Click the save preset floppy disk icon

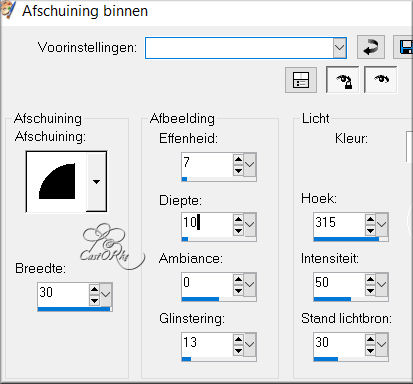[404, 47]
